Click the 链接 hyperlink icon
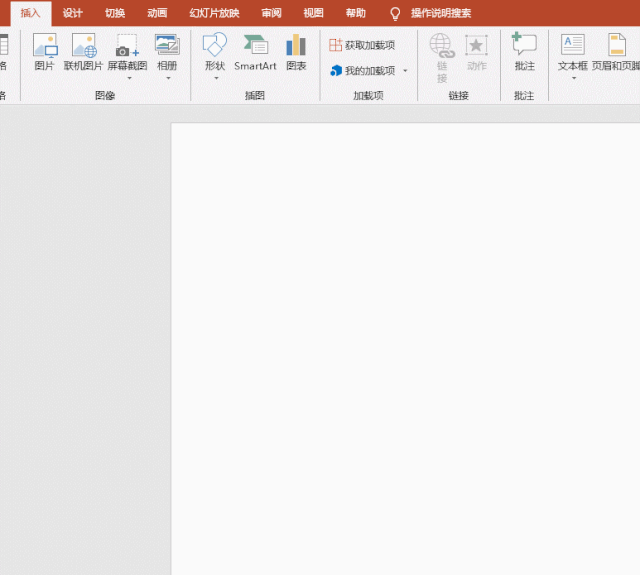This screenshot has width=640, height=575. coord(441,46)
